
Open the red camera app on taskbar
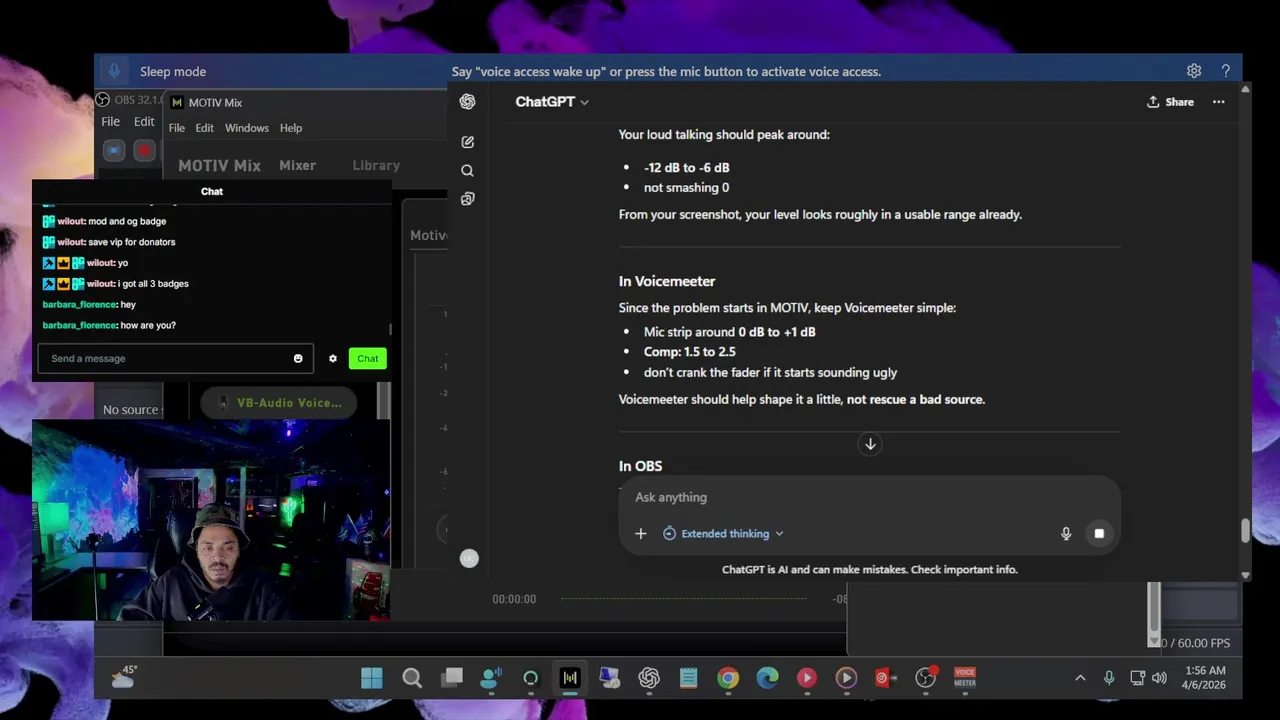884,678
